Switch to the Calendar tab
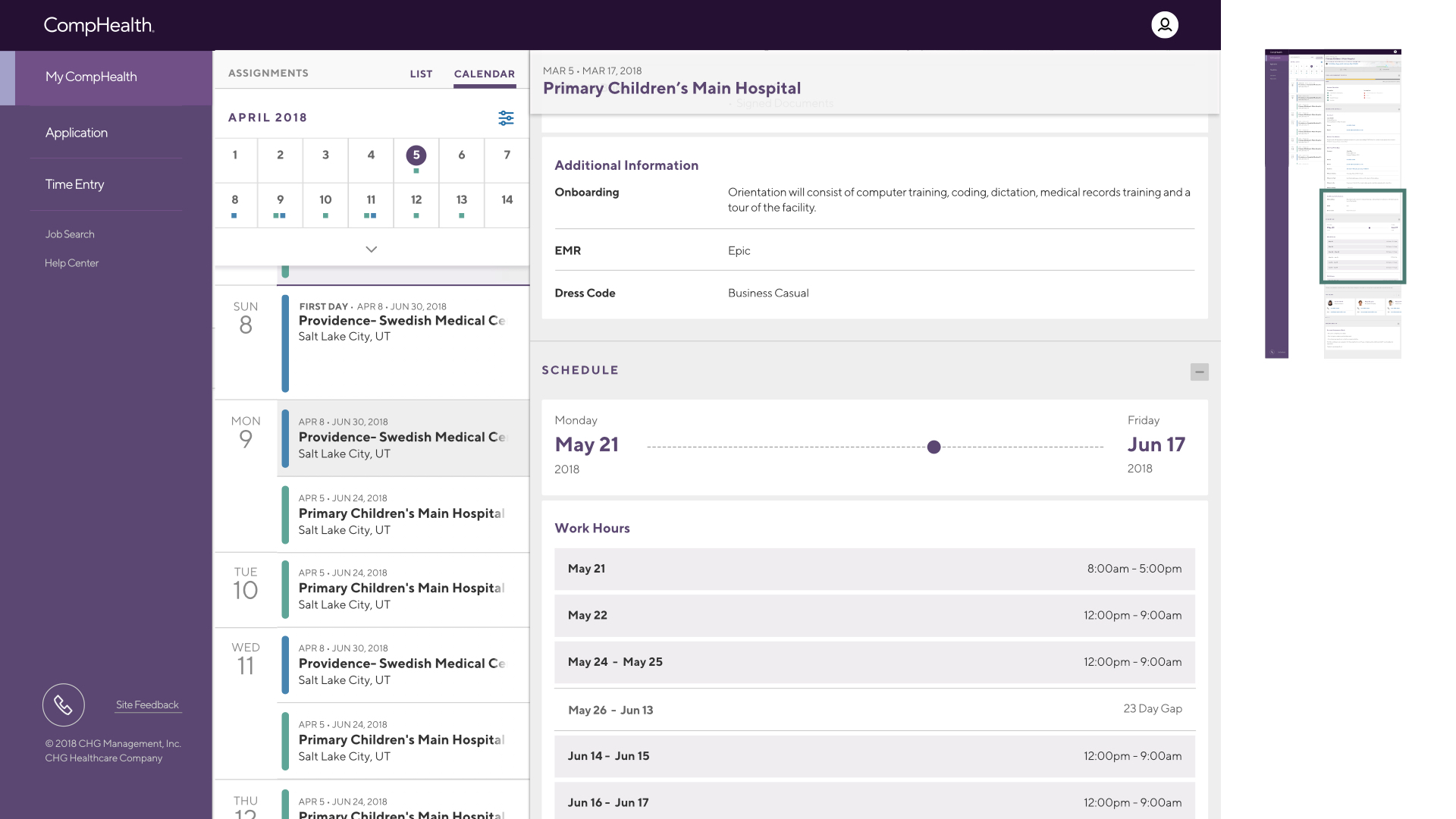 click(485, 74)
